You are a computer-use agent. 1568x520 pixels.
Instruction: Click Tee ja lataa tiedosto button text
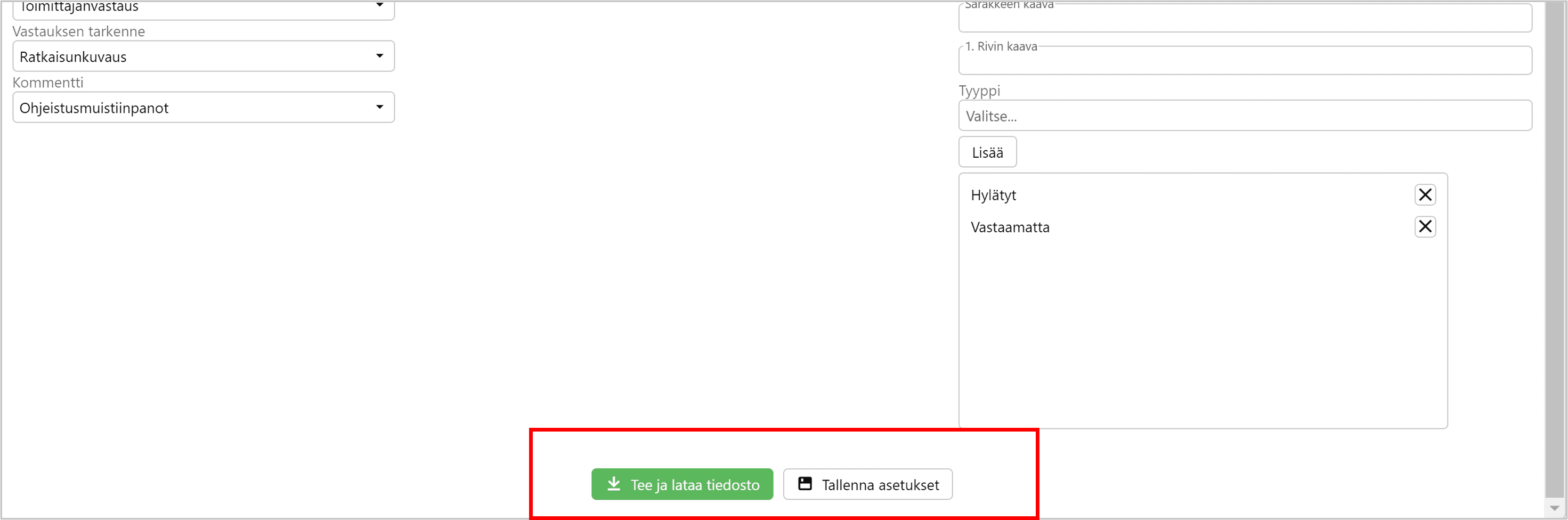[x=695, y=485]
